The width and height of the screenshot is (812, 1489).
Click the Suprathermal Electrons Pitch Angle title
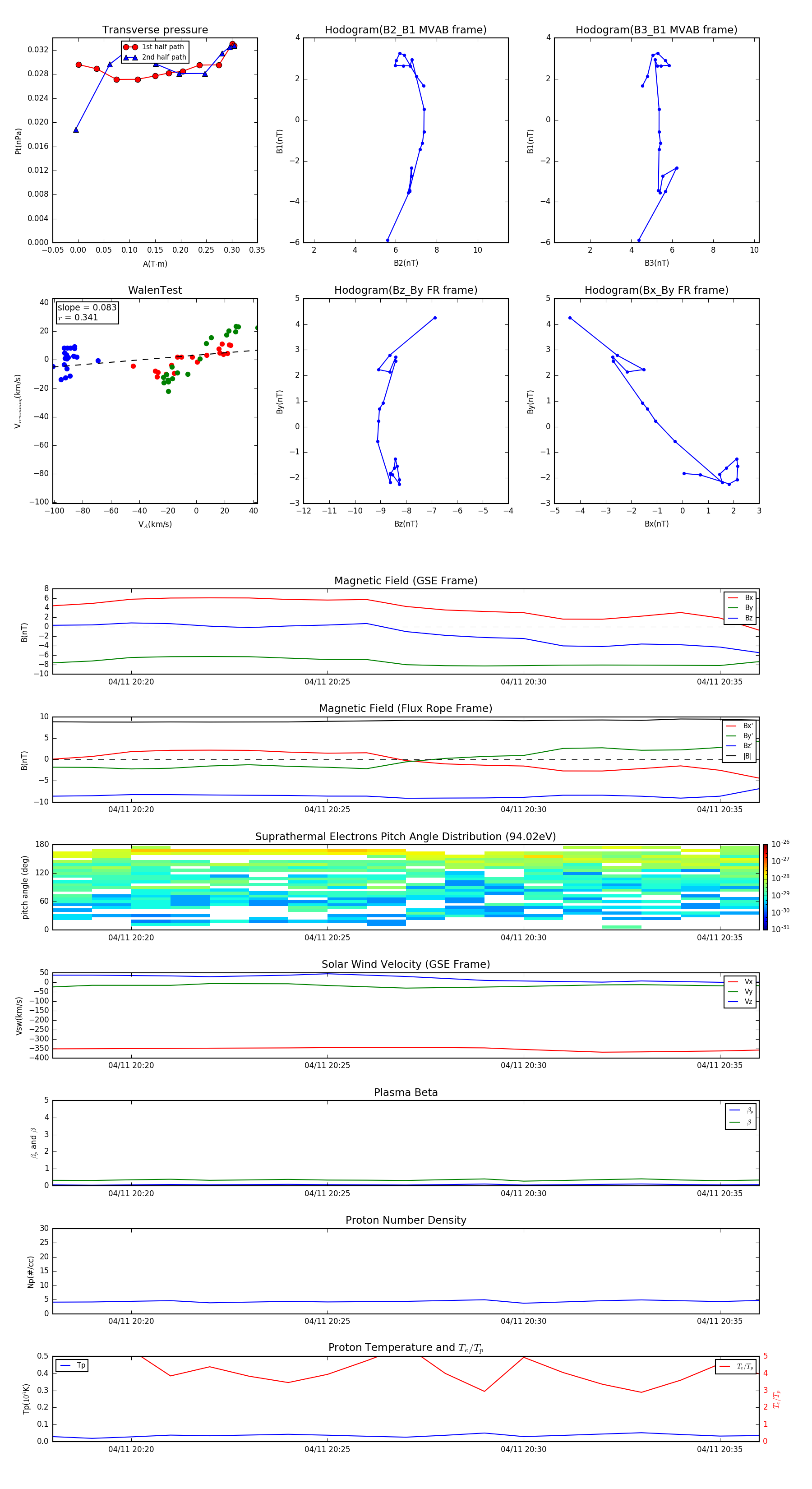point(406,837)
